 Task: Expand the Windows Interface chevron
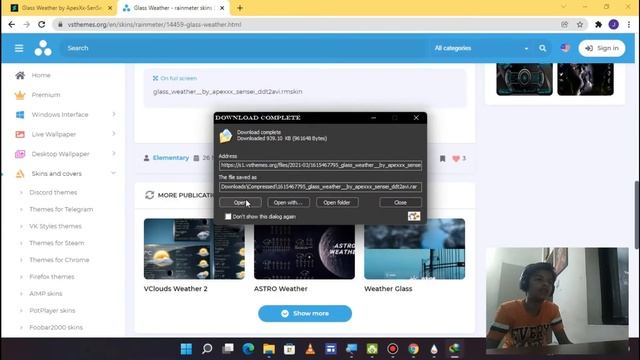coord(114,114)
